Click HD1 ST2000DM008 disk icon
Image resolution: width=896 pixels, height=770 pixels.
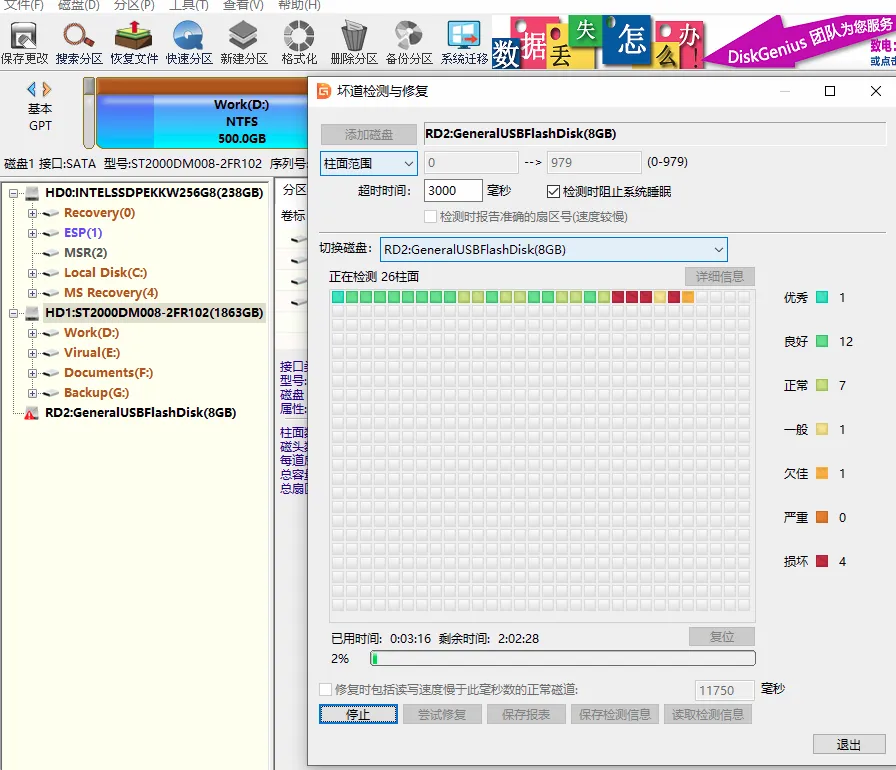33,312
